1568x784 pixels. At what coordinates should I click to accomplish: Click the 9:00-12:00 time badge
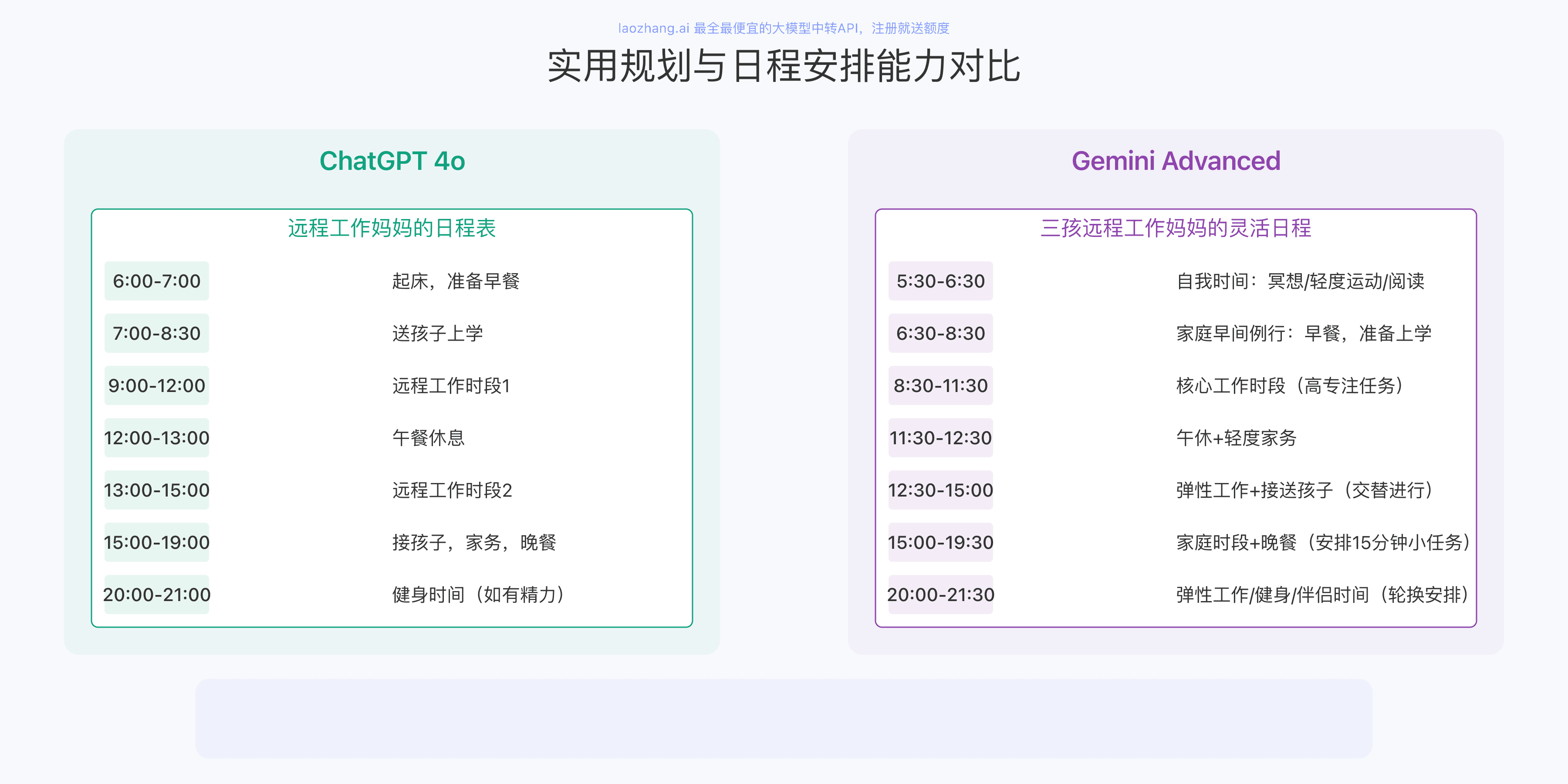pyautogui.click(x=156, y=386)
